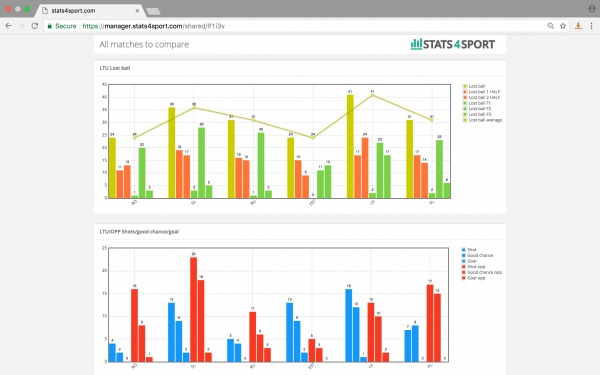
Task: Click the yellow bar labeled 36
Action: click(x=172, y=153)
